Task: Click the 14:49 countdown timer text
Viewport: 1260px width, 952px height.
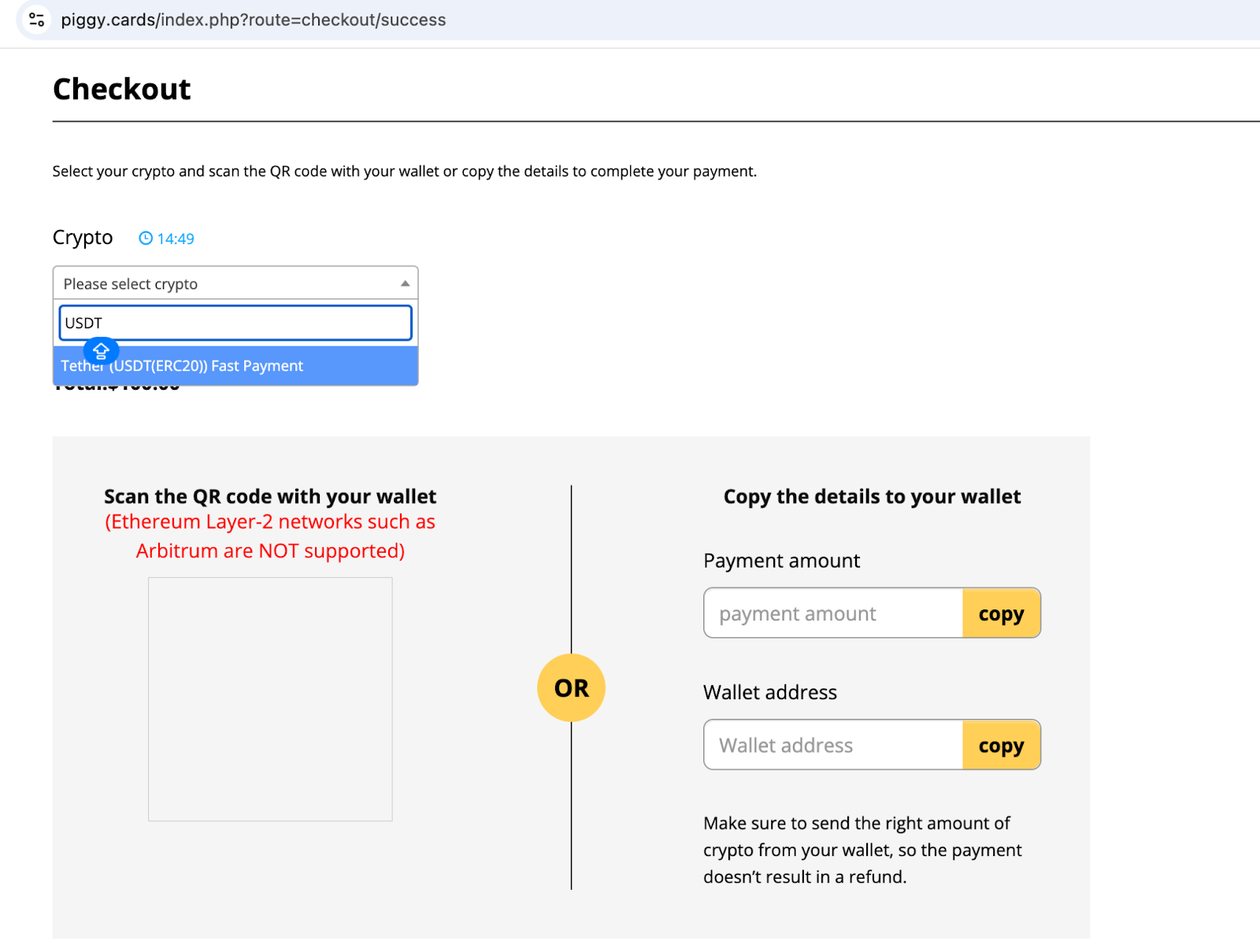Action: pyautogui.click(x=176, y=239)
